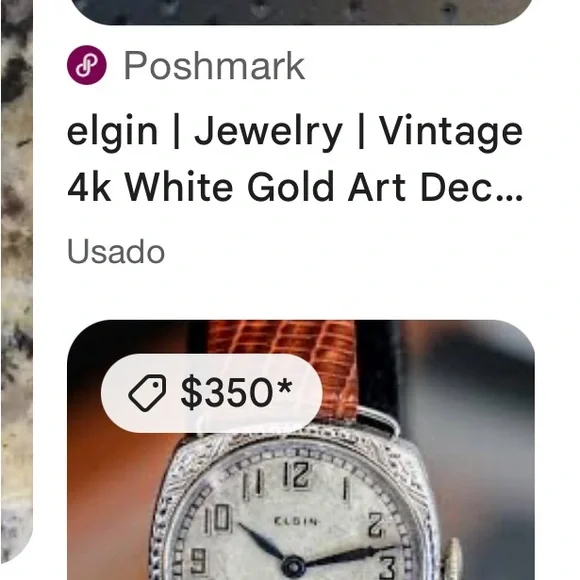
Task: Click the round Poshmark logo icon
Action: coord(87,65)
